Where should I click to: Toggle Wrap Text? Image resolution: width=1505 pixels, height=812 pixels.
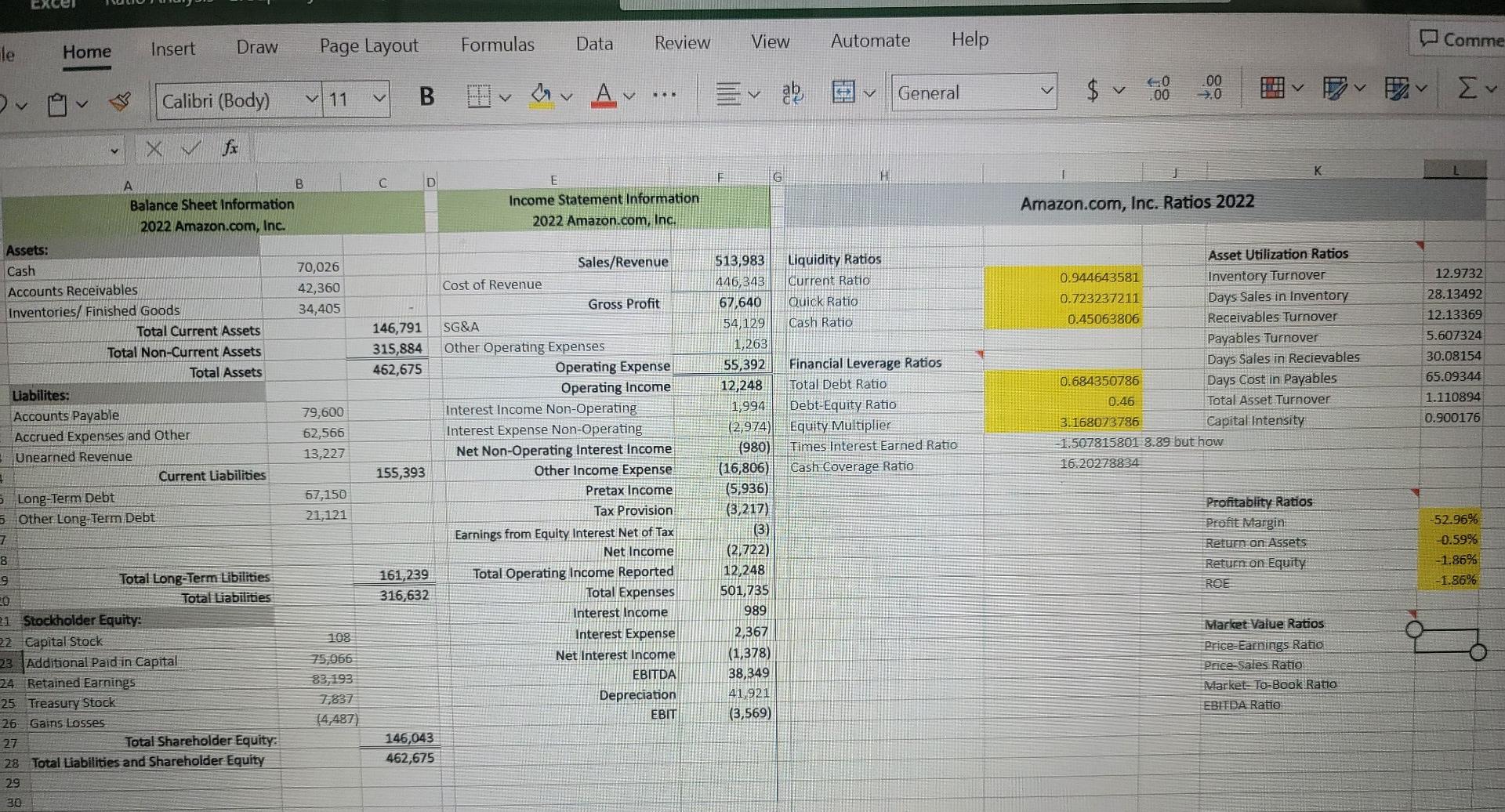pyautogui.click(x=792, y=92)
